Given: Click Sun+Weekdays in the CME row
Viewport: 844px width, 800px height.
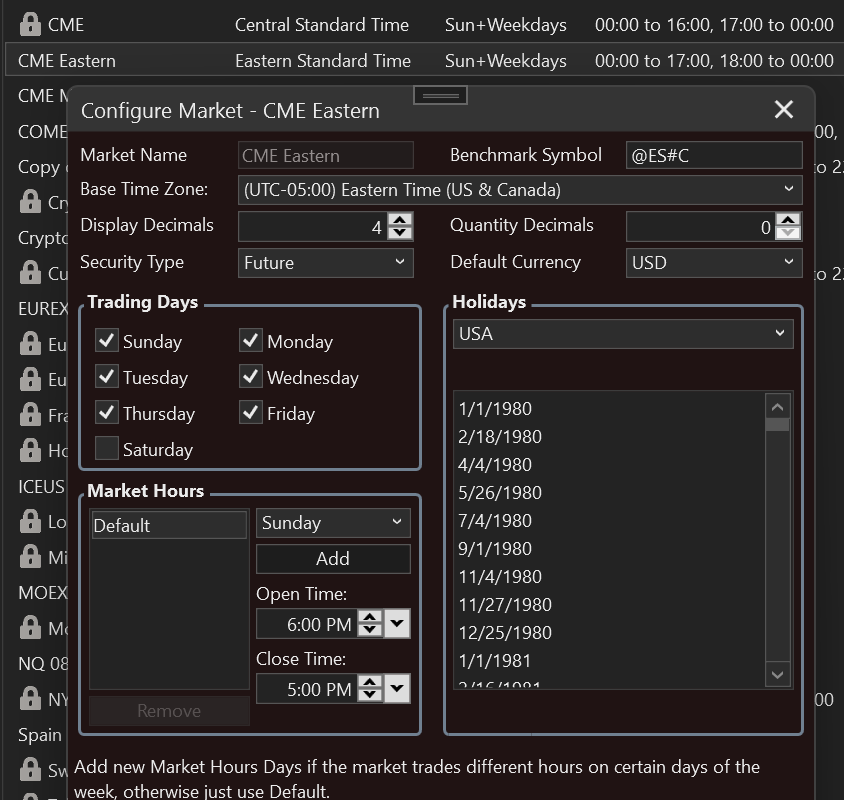Looking at the screenshot, I should click(x=505, y=25).
